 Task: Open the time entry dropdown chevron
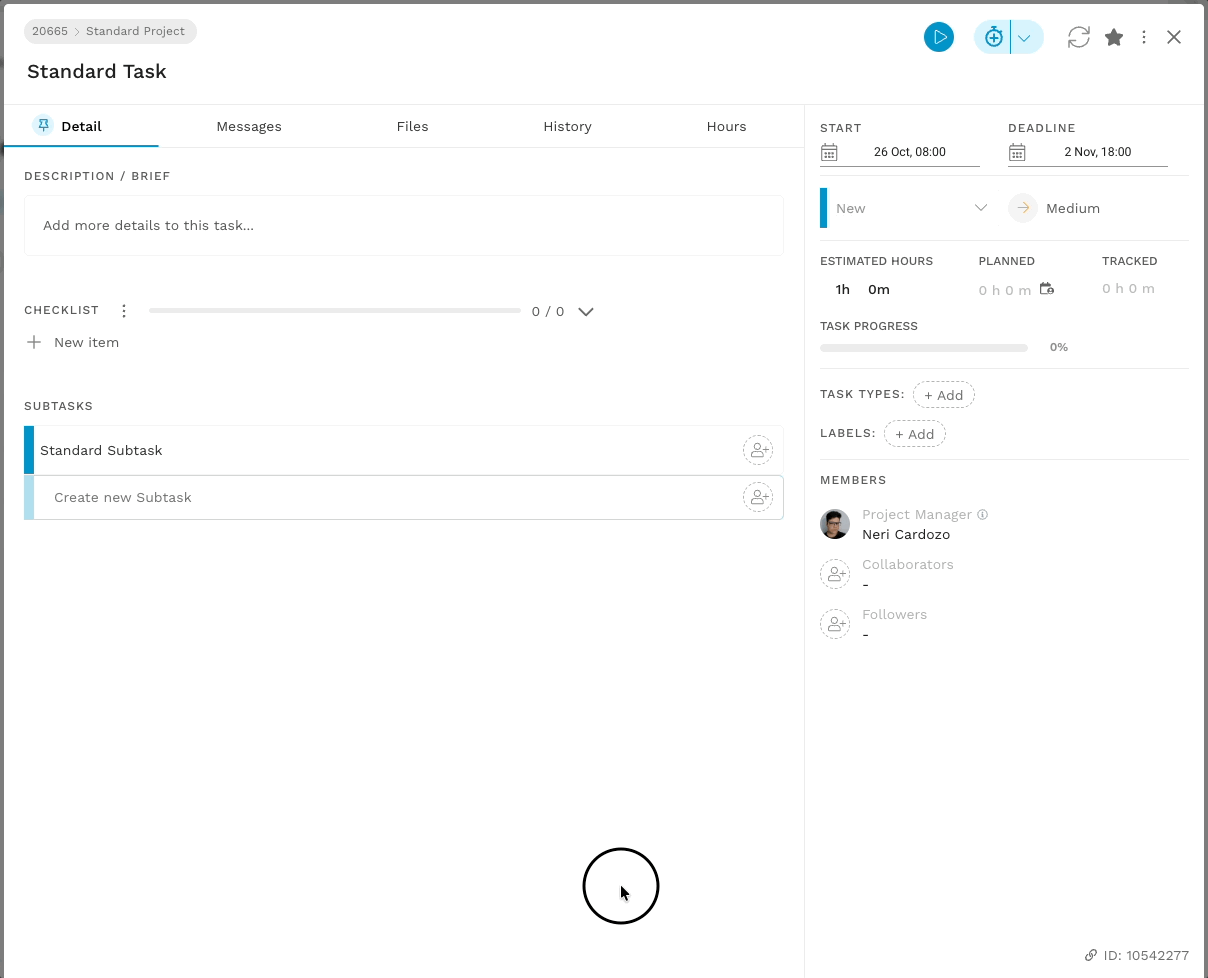(x=1025, y=38)
